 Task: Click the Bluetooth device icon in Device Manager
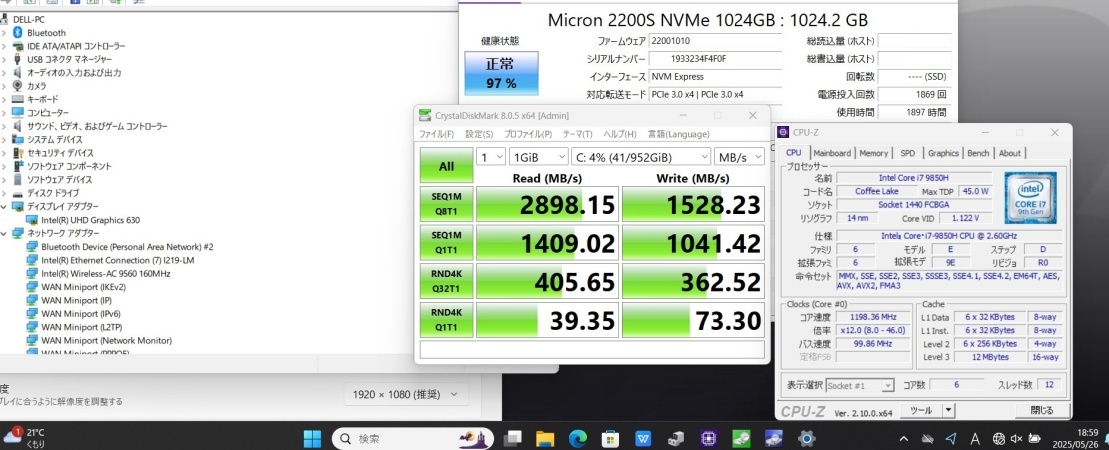click(x=18, y=33)
